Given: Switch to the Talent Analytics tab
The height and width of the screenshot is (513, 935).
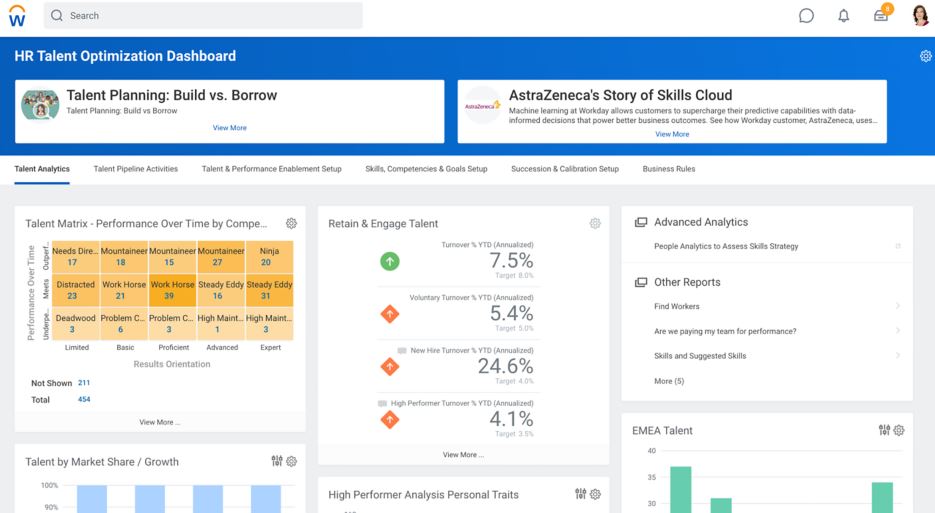Looking at the screenshot, I should coord(42,169).
